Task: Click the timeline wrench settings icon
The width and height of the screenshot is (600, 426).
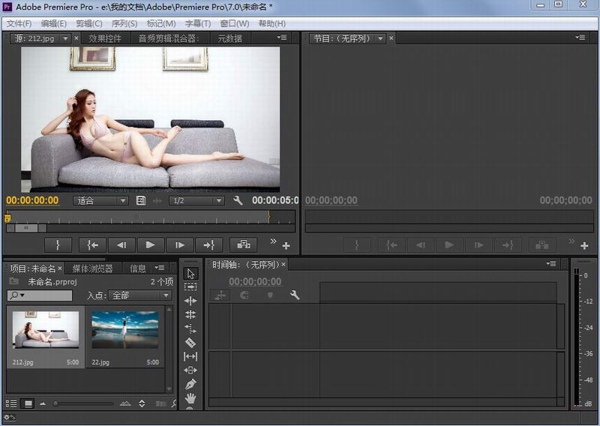Action: pyautogui.click(x=295, y=295)
